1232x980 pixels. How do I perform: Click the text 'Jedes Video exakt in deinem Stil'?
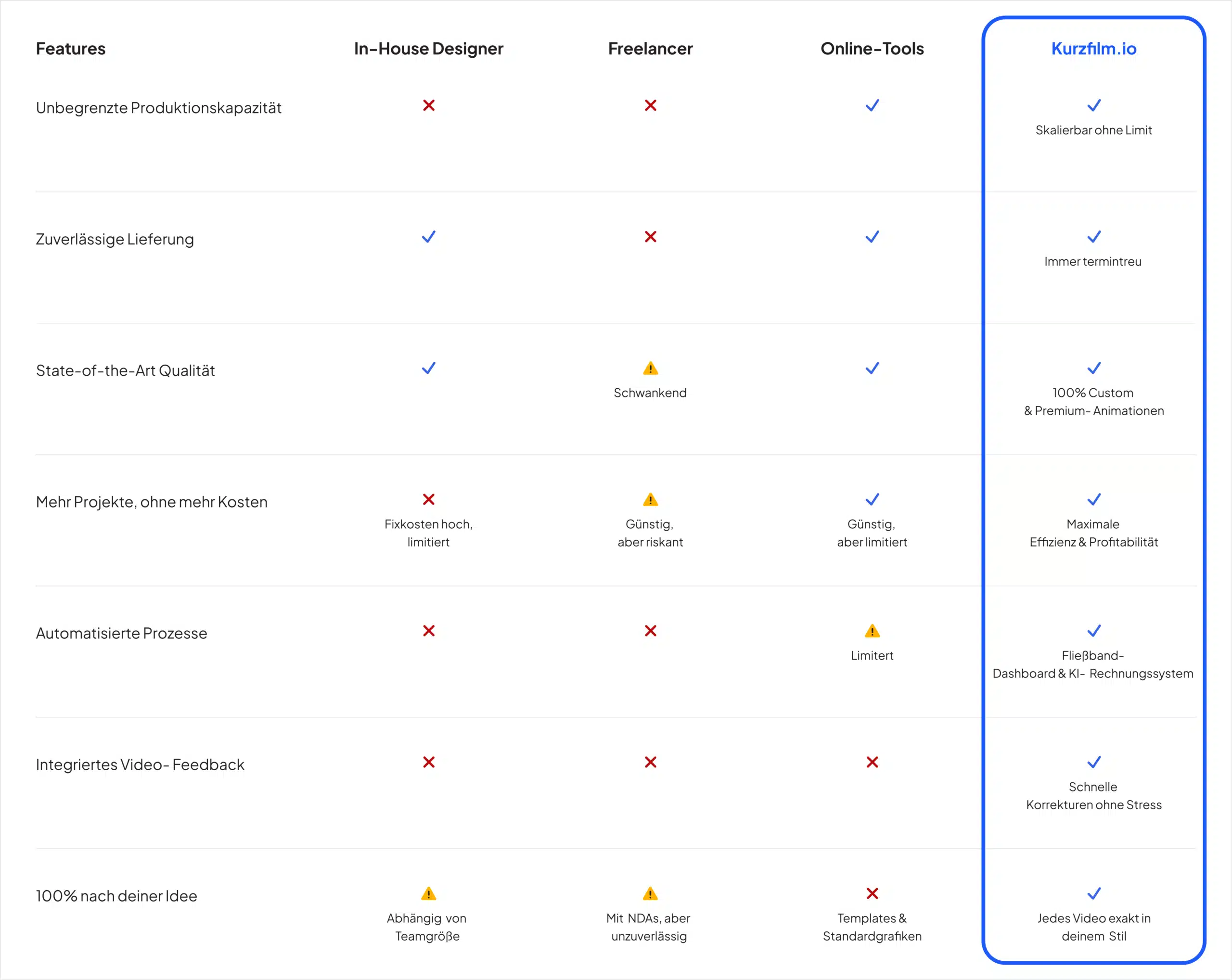pyautogui.click(x=1094, y=928)
